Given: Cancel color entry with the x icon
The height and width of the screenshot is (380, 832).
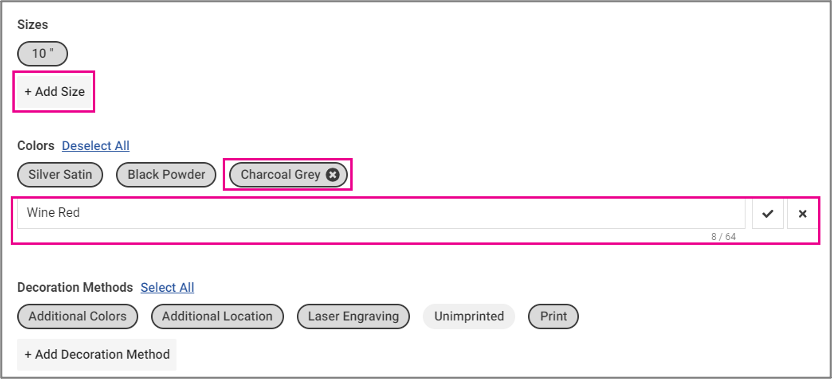Looking at the screenshot, I should pyautogui.click(x=802, y=213).
